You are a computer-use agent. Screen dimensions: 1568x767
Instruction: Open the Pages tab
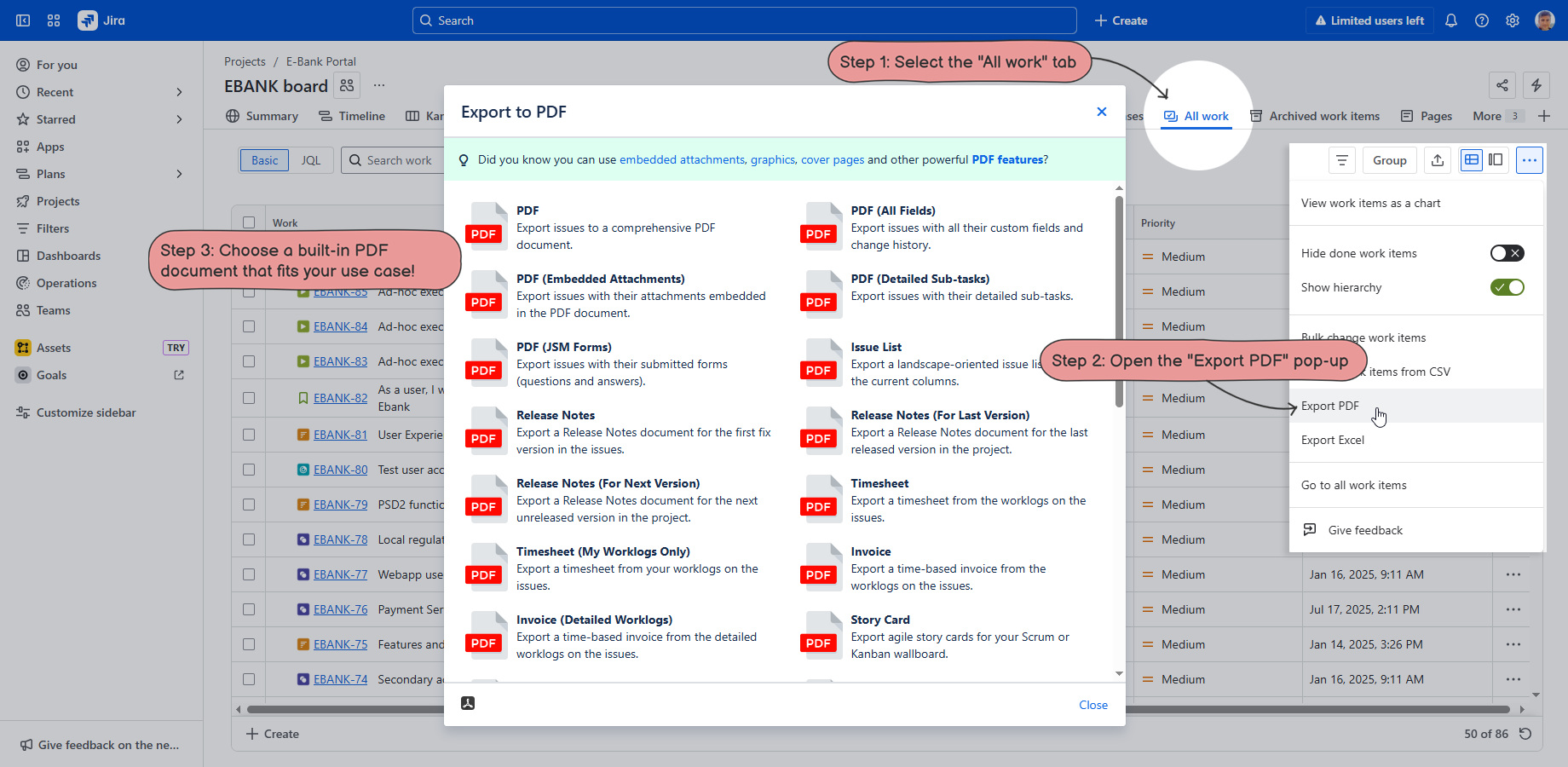click(1427, 116)
